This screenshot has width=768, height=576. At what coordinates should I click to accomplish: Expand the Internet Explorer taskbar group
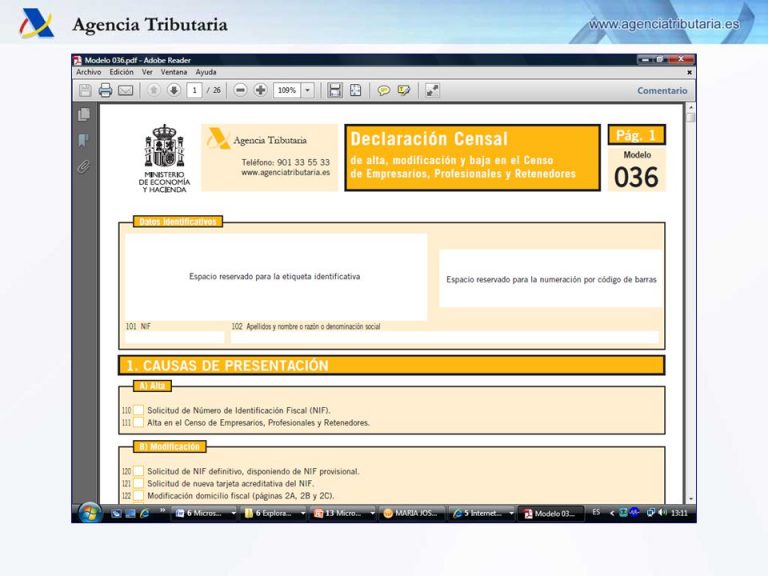(x=515, y=513)
